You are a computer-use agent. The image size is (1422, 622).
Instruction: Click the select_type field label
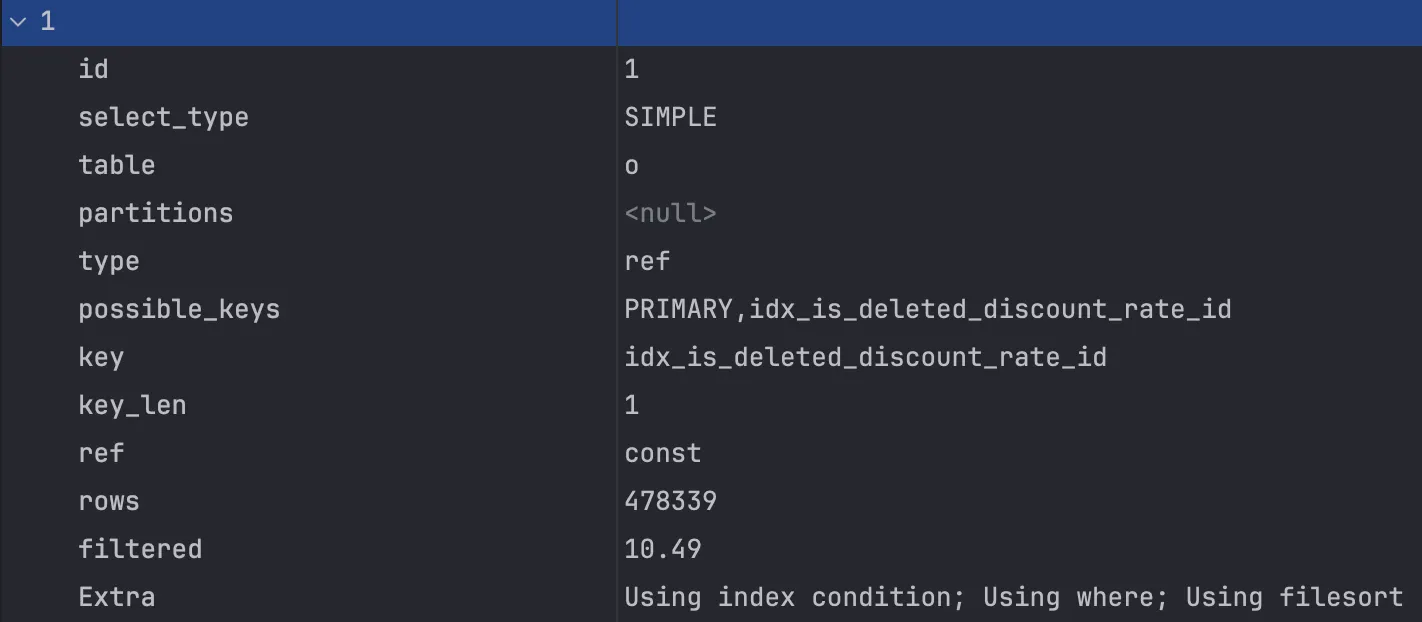(x=163, y=117)
